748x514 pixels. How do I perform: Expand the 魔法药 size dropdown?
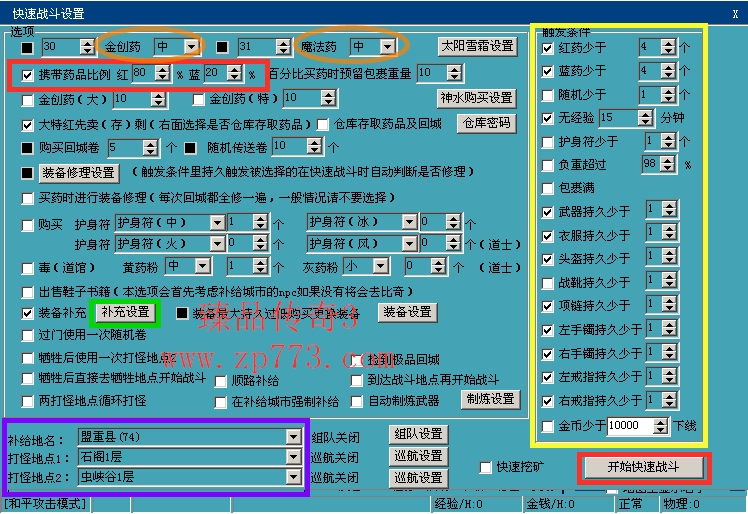click(x=387, y=47)
